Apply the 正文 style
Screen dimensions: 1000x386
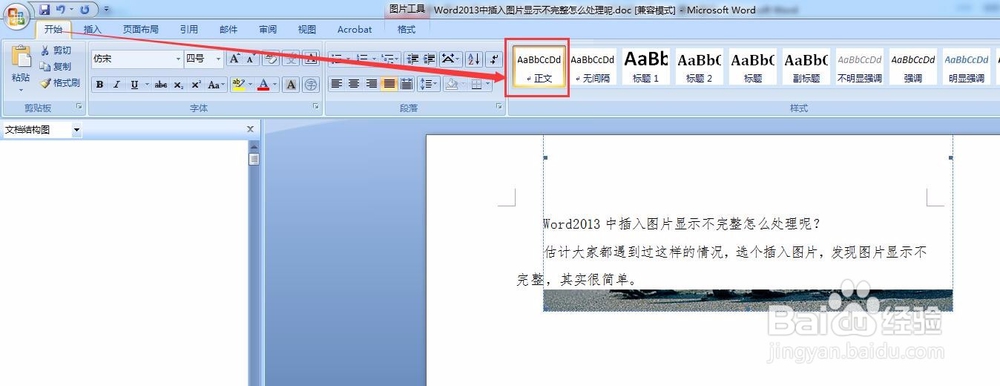[x=539, y=67]
